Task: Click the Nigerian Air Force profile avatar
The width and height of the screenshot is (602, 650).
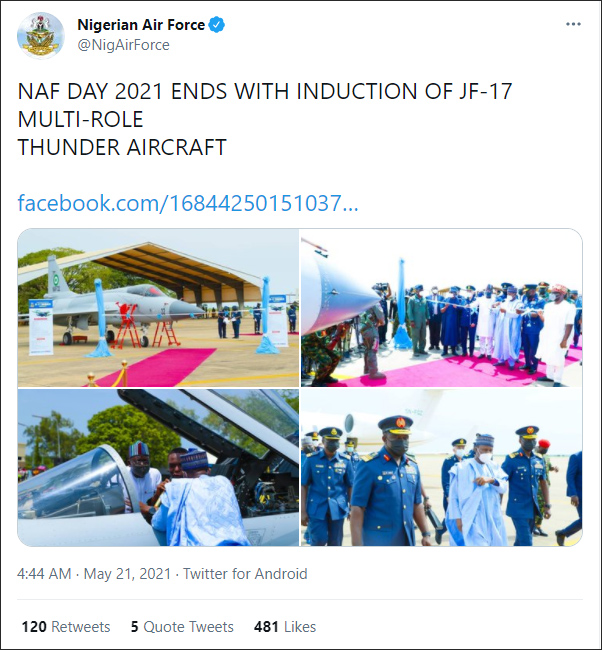Action: click(x=41, y=35)
